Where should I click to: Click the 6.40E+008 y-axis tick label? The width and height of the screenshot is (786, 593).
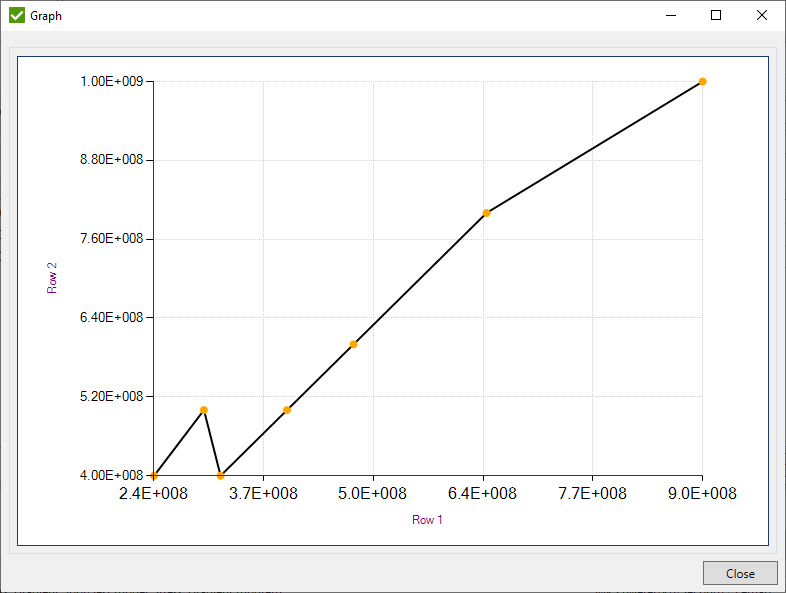coord(111,318)
